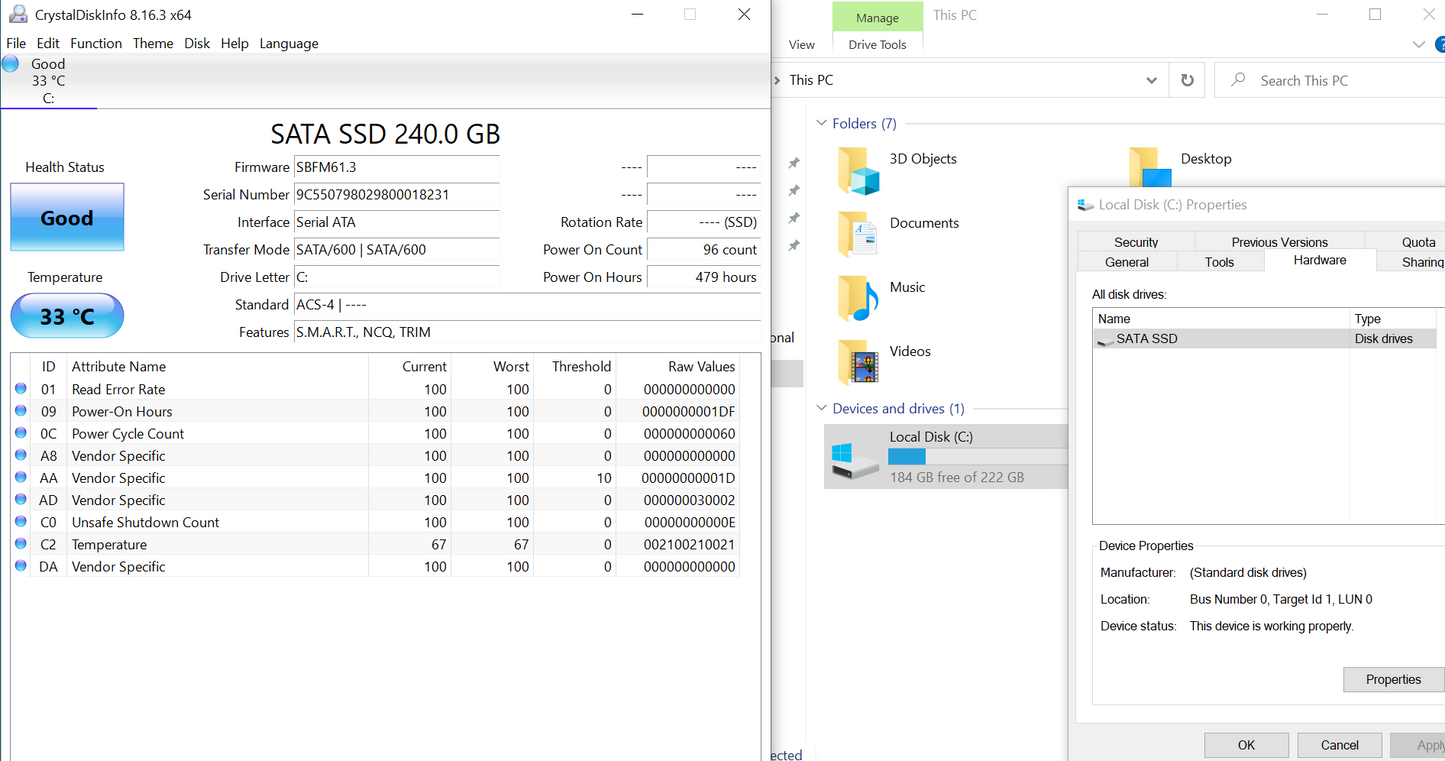Click the Good health status button

(67, 217)
